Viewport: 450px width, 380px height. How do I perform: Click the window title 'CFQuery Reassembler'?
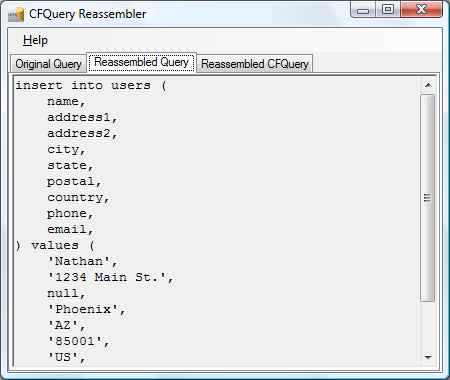[x=88, y=14]
